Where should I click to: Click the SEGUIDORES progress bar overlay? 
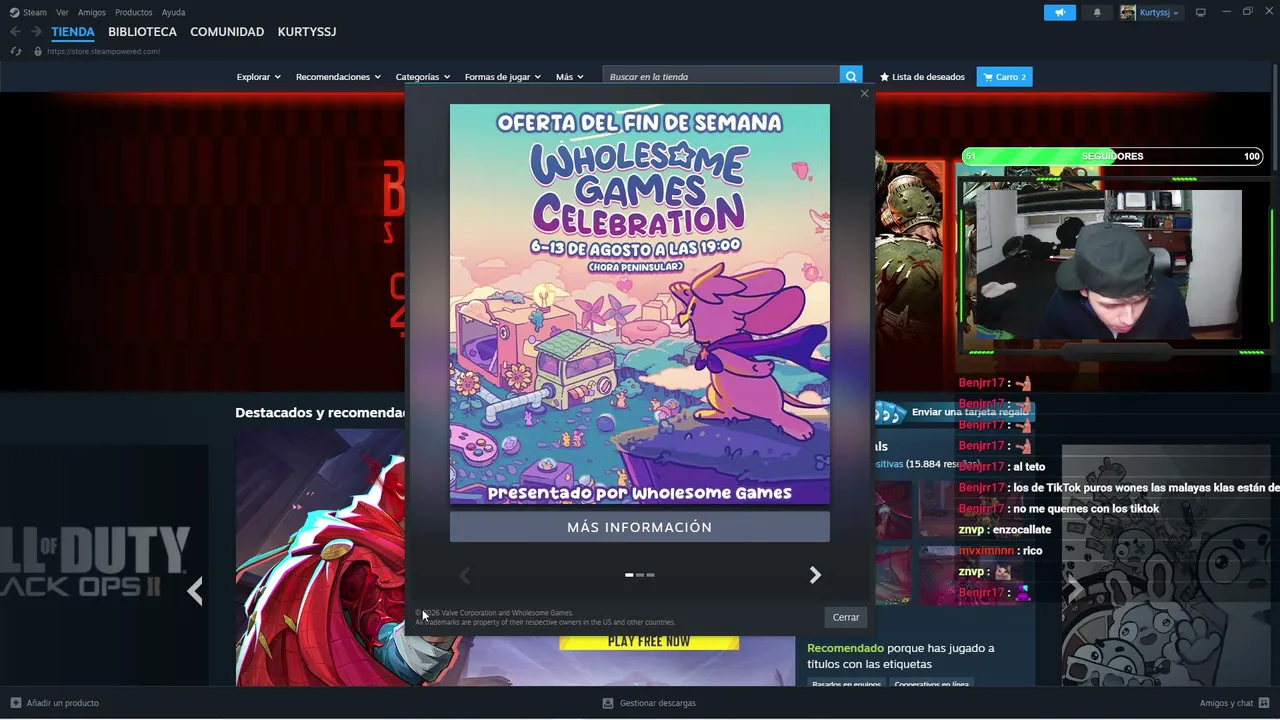point(1112,156)
